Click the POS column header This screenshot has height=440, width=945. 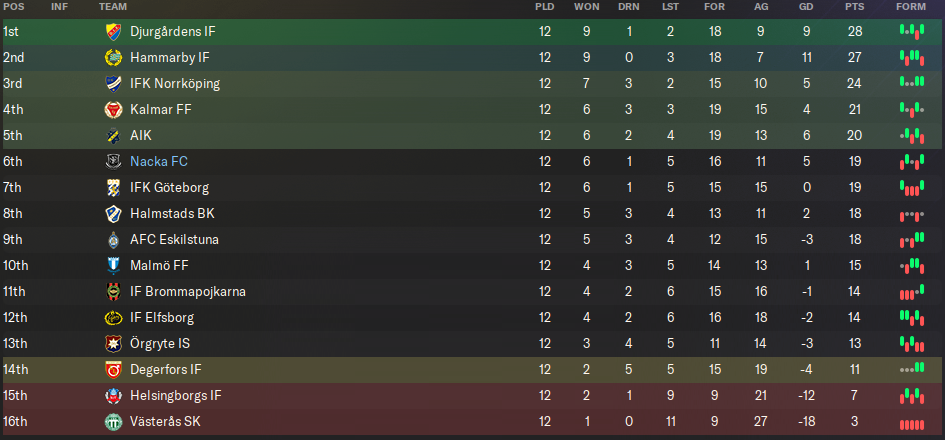pos(13,7)
